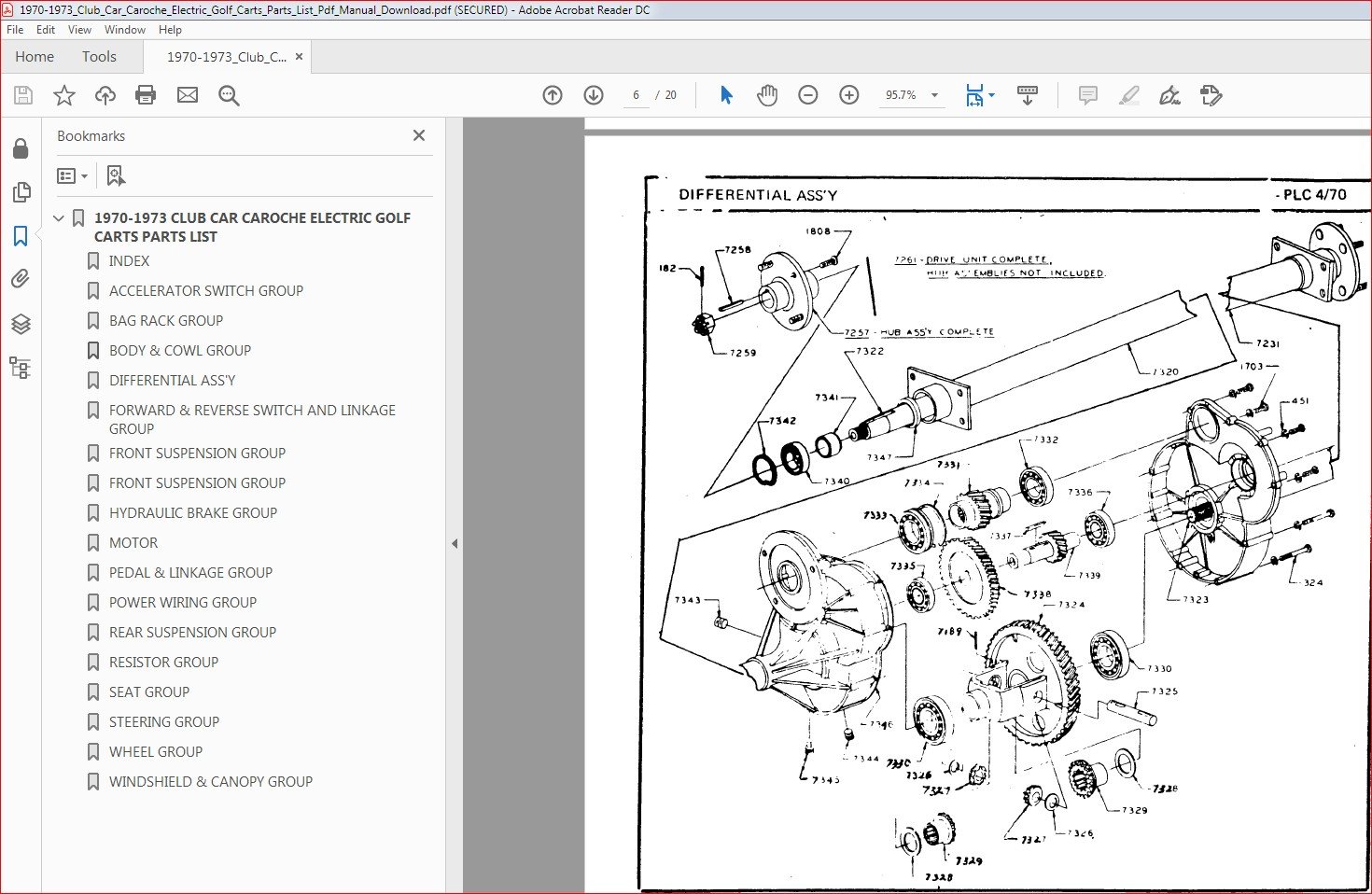Toggle the Bookmarks sidebar panel

tap(21, 236)
